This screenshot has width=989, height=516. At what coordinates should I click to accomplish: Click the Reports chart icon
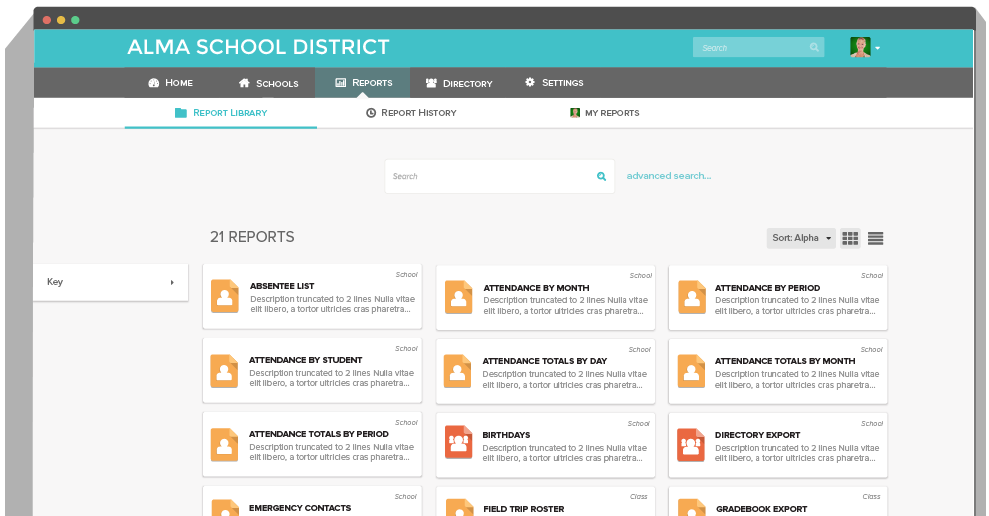(341, 83)
